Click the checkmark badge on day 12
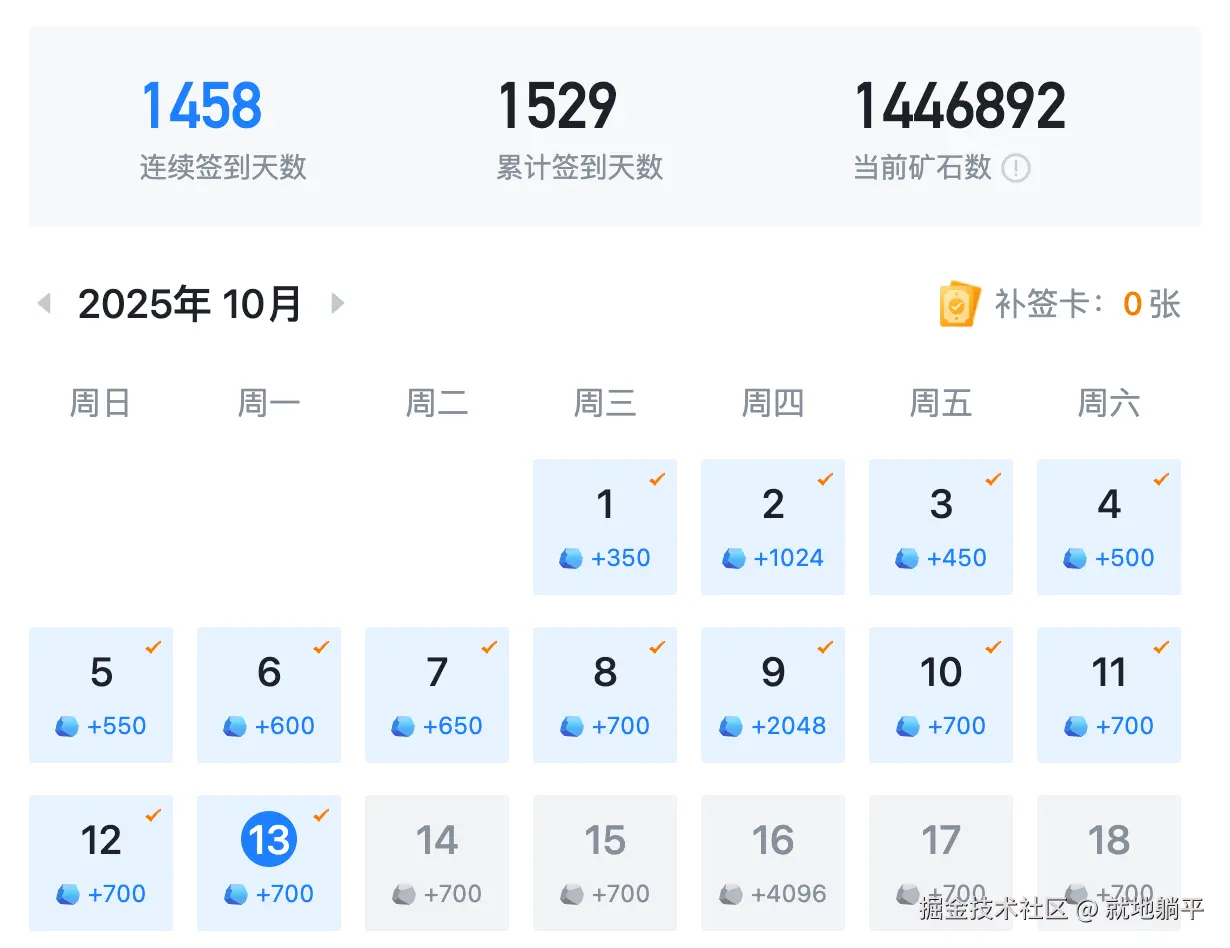The height and width of the screenshot is (948, 1230). click(152, 816)
